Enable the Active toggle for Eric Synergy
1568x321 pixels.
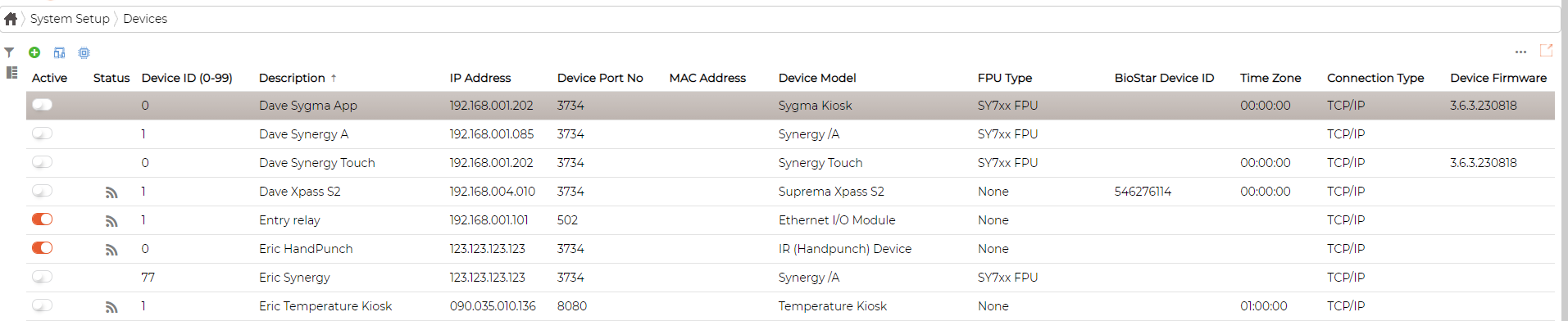42,277
